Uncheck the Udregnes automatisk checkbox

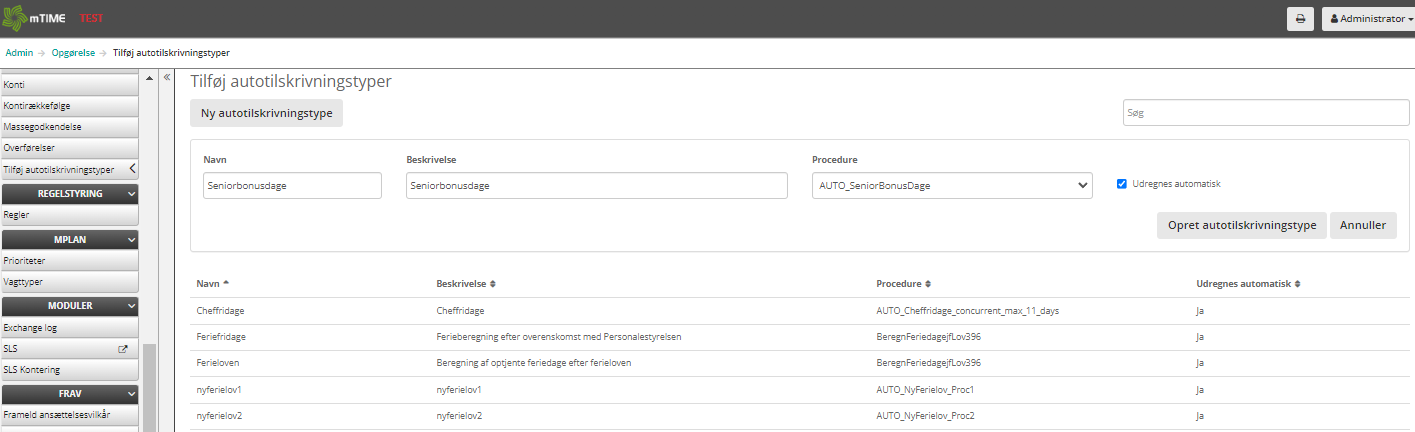[x=1122, y=184]
